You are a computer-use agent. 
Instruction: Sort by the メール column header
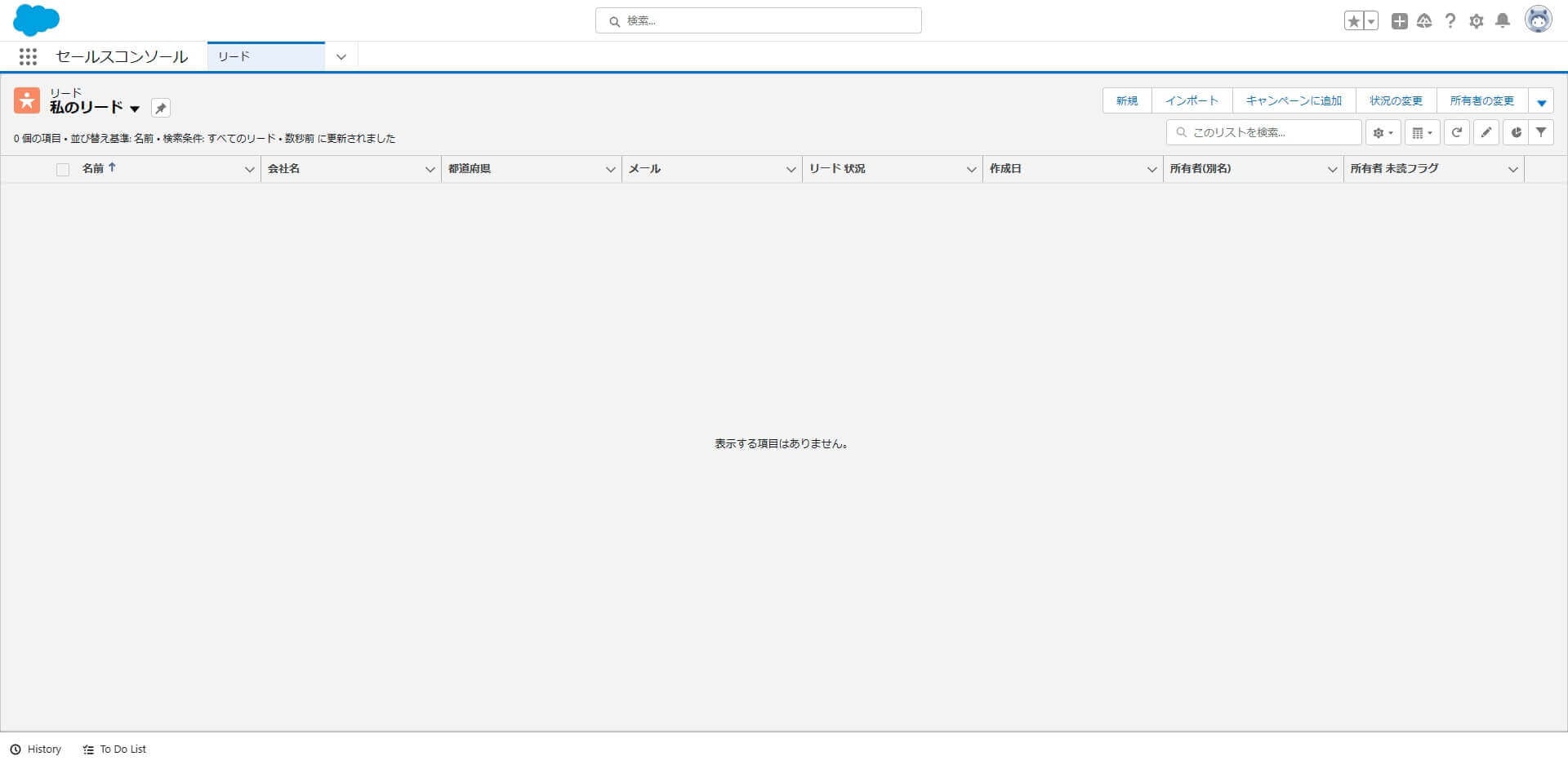tap(644, 169)
